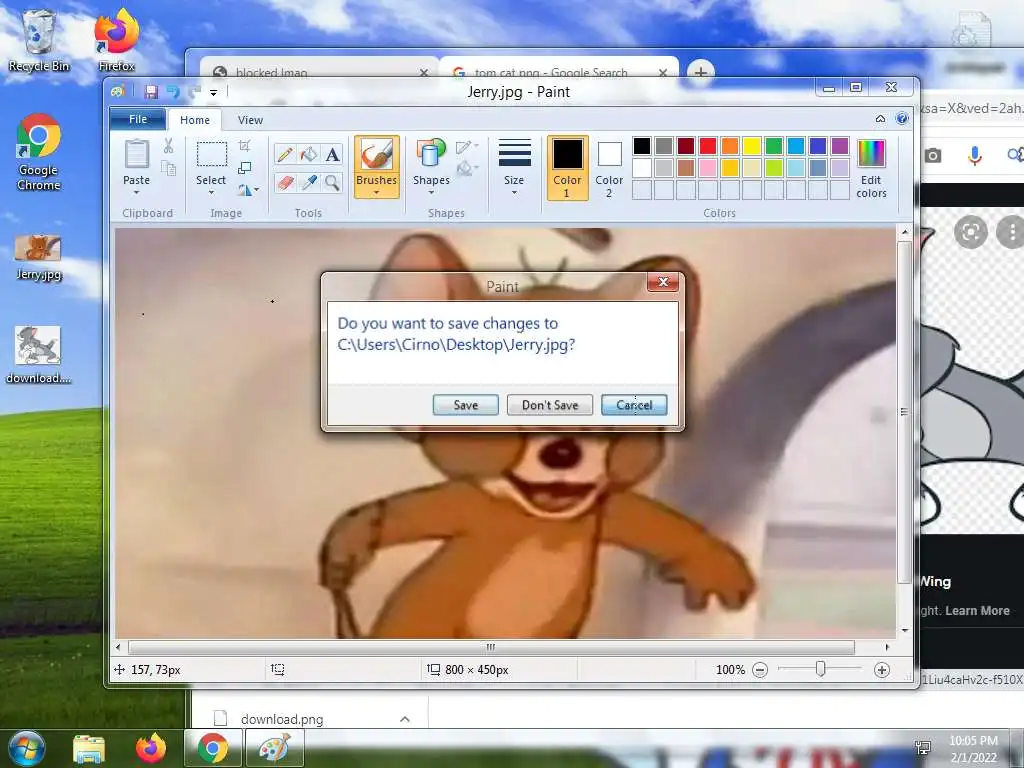Click the Redo arrow in quick access toolbar

(x=194, y=92)
